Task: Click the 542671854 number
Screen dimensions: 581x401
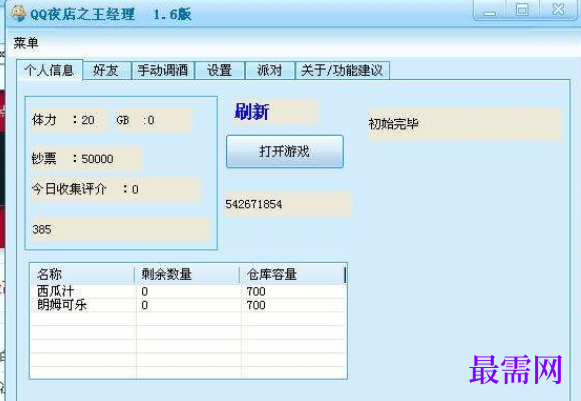Action: [254, 204]
